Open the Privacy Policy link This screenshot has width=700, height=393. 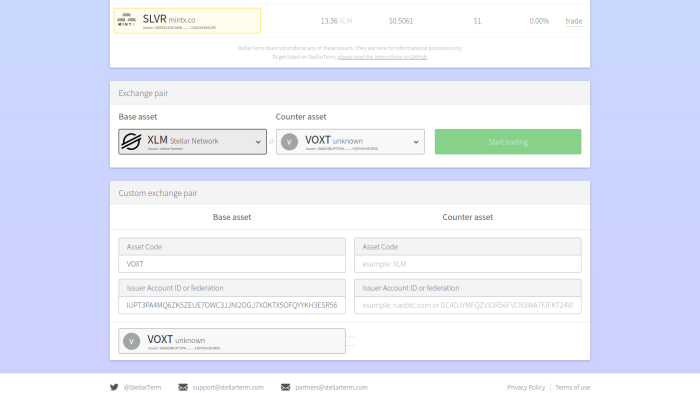click(526, 387)
